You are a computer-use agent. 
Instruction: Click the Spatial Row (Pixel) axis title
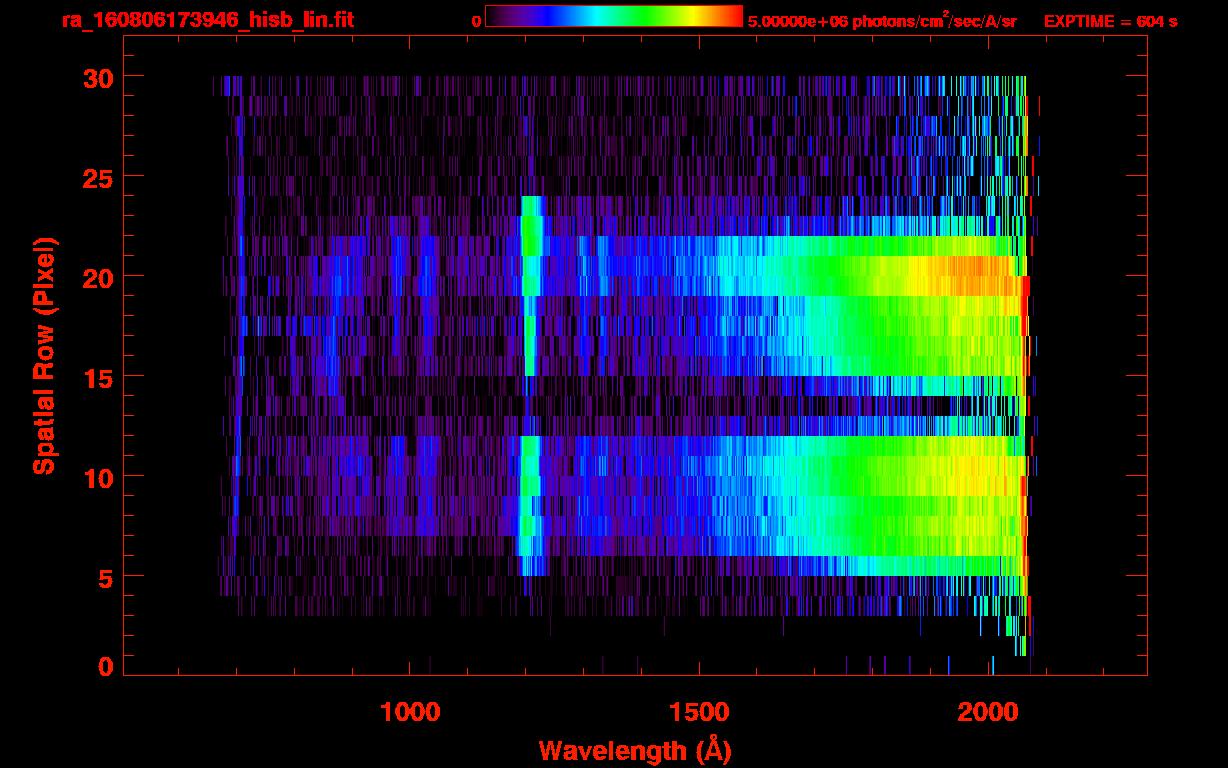44,356
